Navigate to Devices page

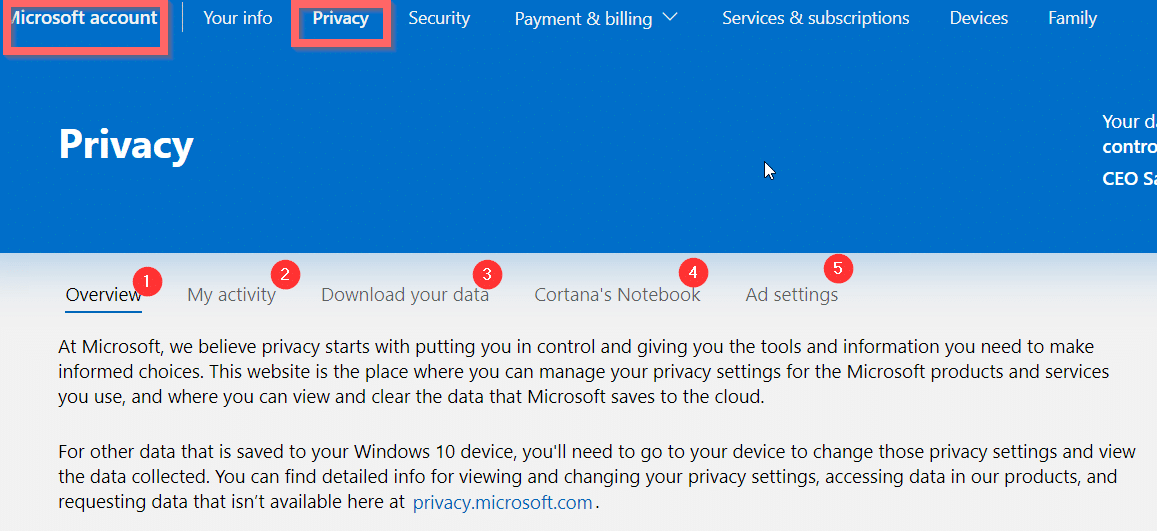tap(978, 18)
